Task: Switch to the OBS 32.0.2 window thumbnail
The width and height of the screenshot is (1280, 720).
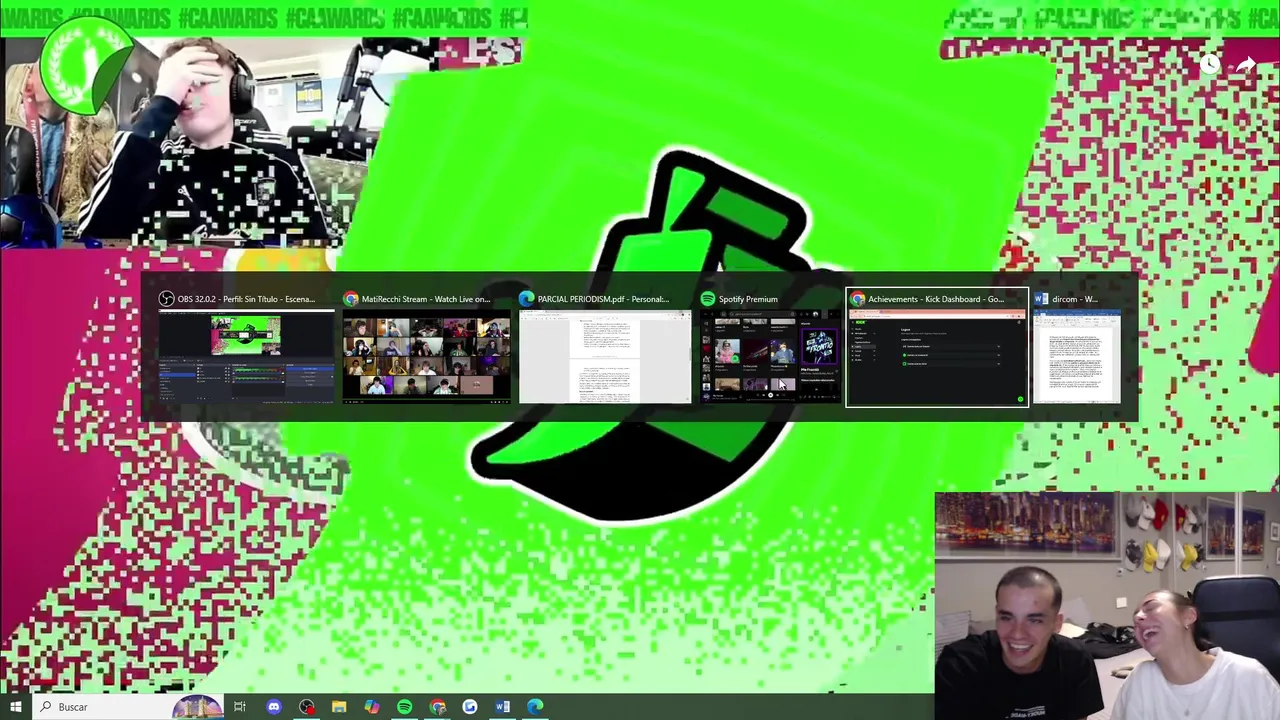Action: pyautogui.click(x=245, y=347)
